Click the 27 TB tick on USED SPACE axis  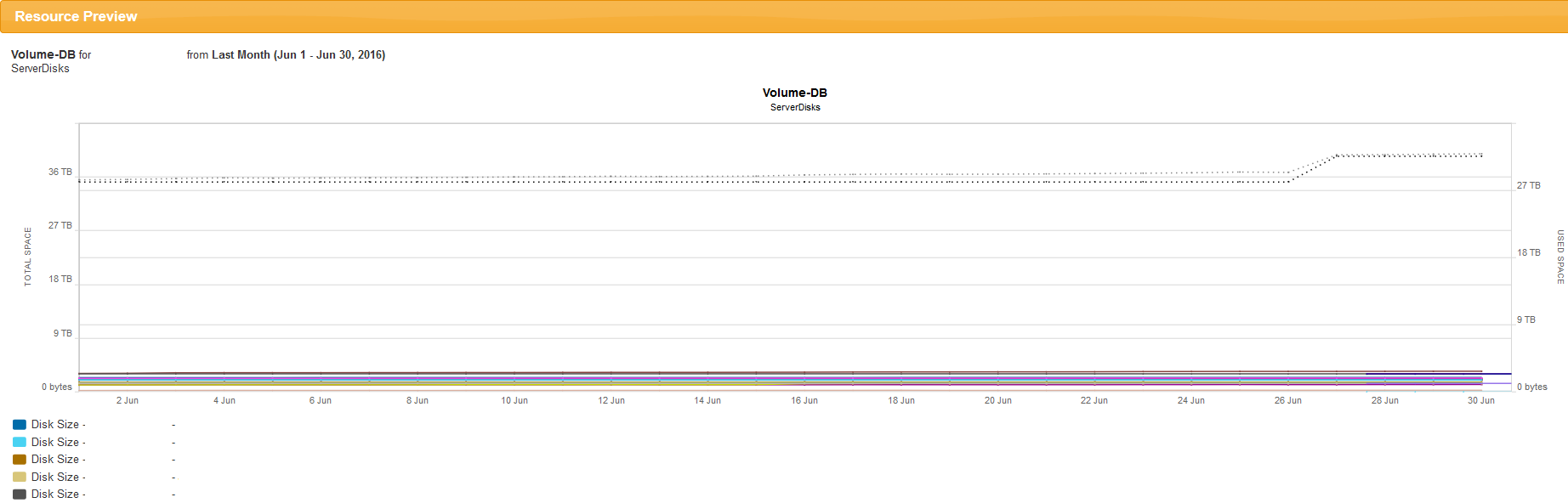(1529, 186)
